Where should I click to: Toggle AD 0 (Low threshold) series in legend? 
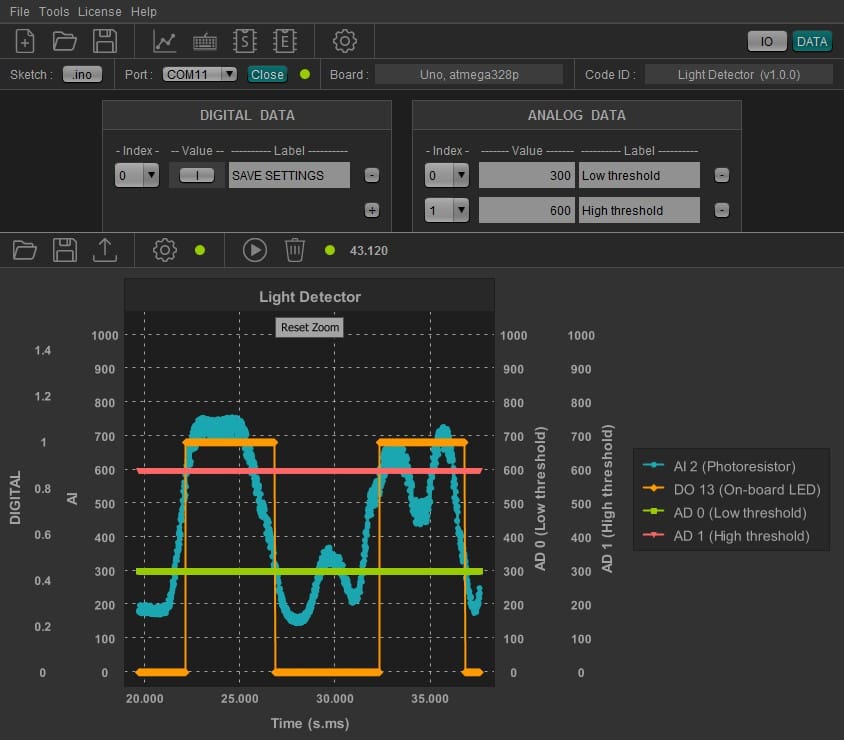tap(725, 512)
